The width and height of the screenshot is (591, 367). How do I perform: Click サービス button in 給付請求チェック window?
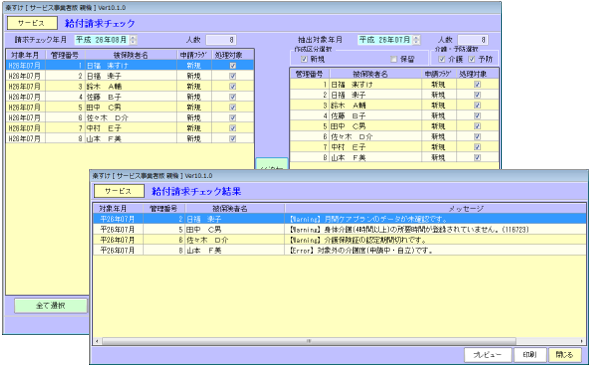[32, 23]
